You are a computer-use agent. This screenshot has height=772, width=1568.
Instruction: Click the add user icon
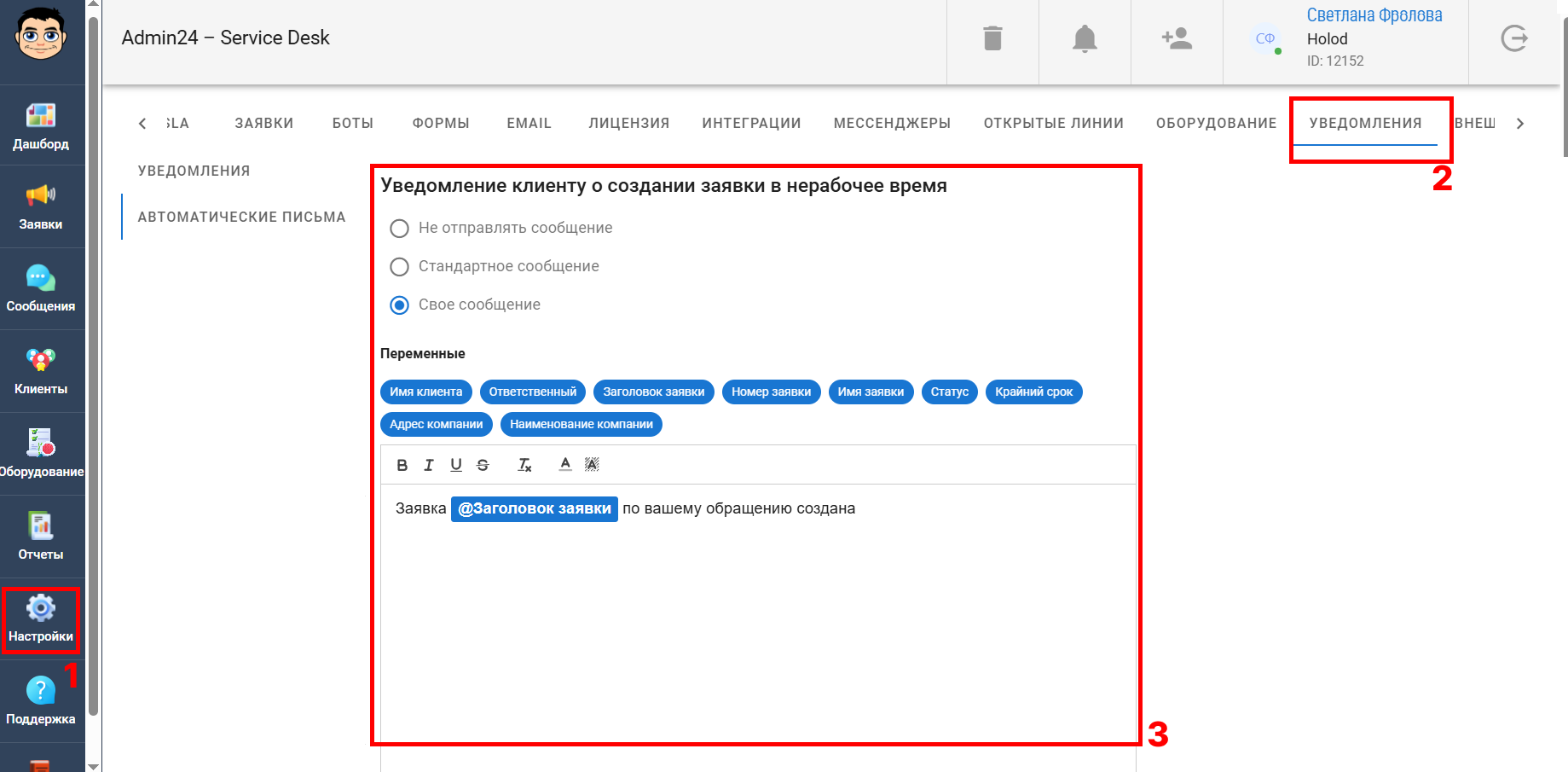point(1177,38)
